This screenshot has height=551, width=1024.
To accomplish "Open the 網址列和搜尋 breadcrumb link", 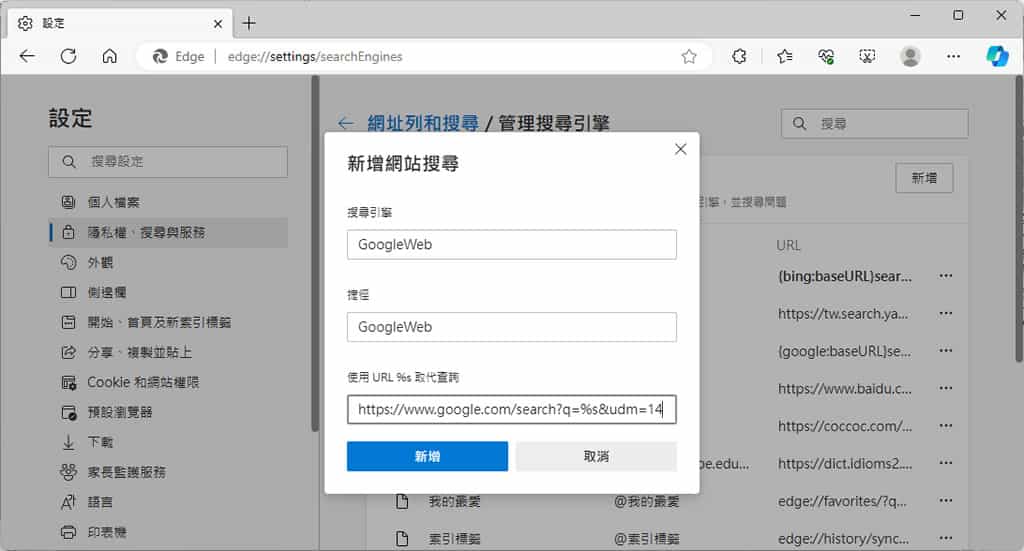I will [x=423, y=123].
